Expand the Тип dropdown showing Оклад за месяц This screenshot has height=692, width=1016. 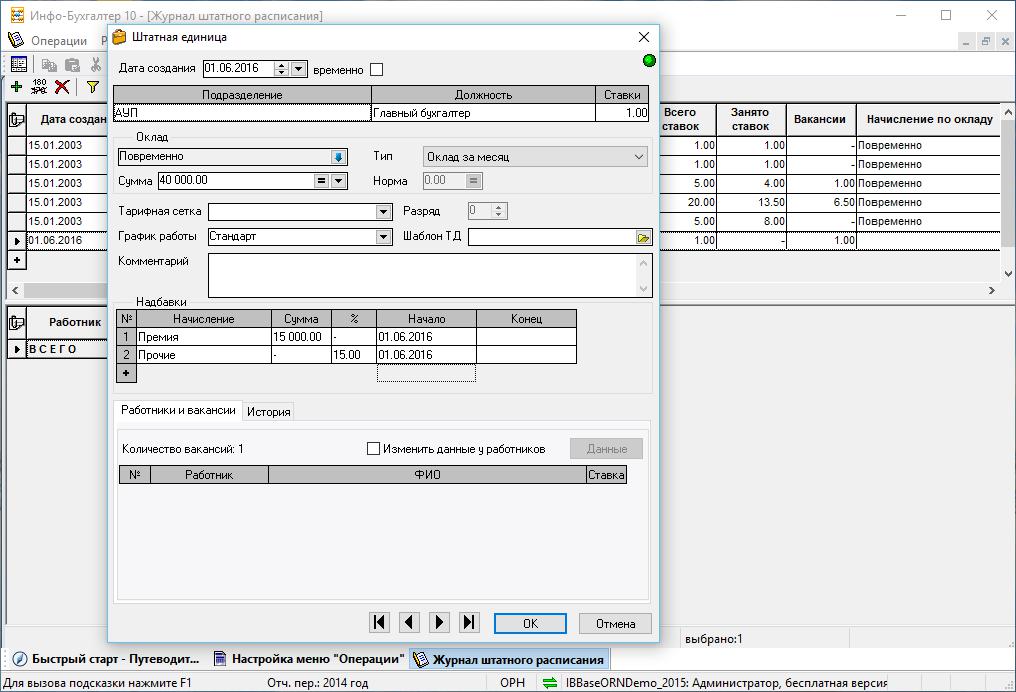(639, 157)
